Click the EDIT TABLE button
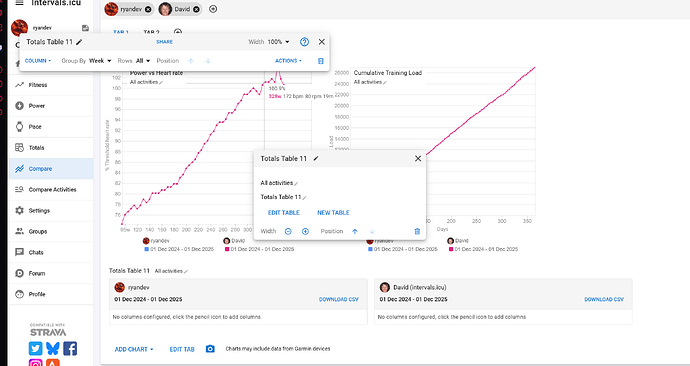 click(x=284, y=212)
